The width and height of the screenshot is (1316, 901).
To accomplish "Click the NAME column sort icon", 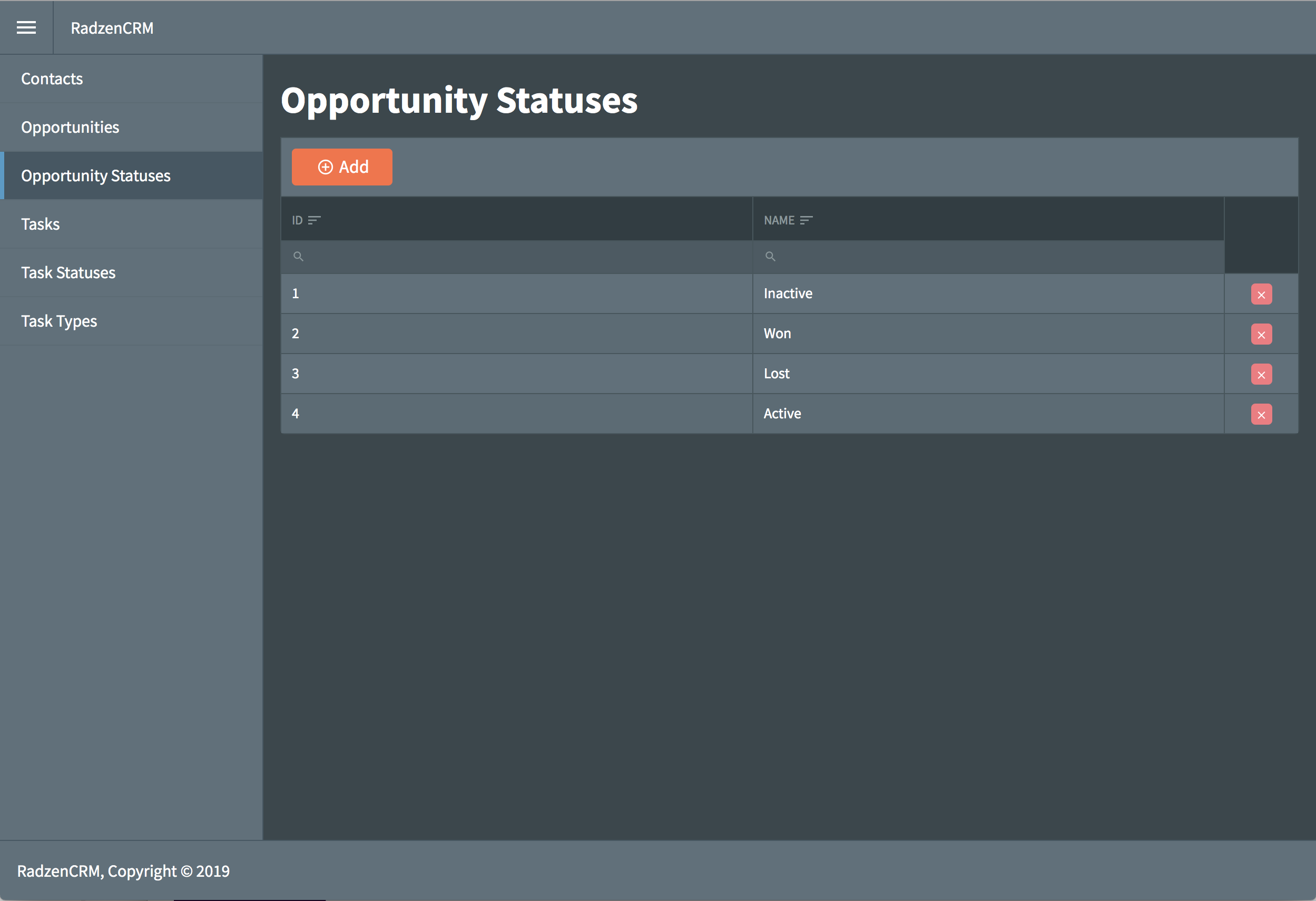I will (x=807, y=220).
